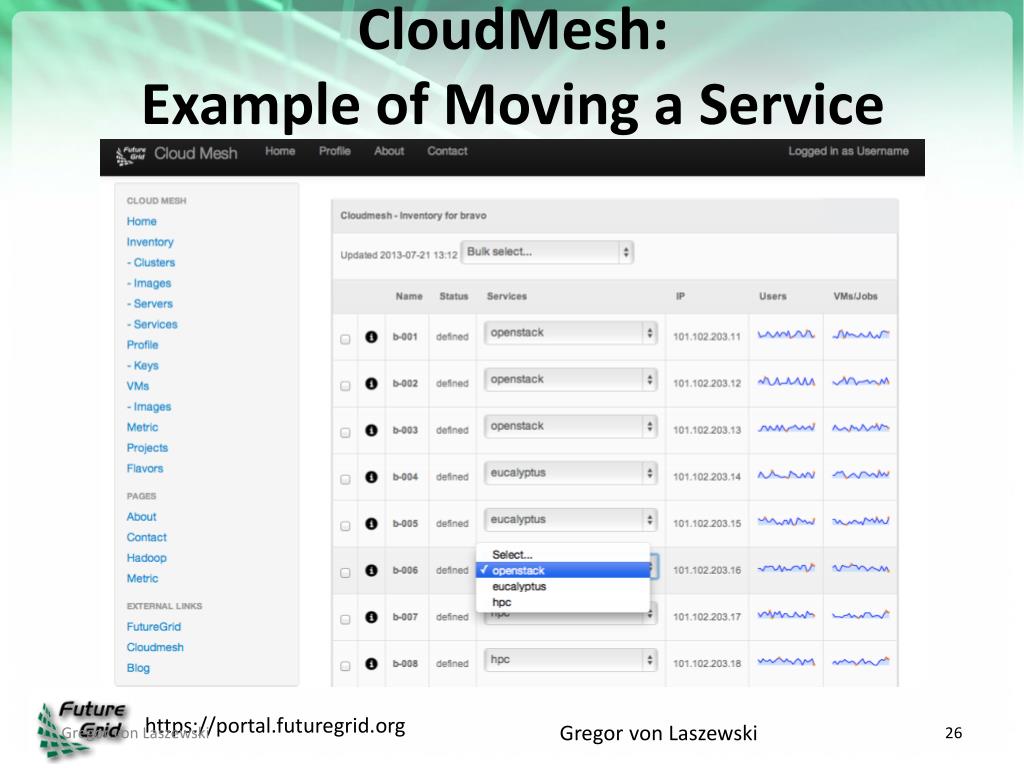
Task: Open VMs/Jobs sparkline chart for b-001
Action: [x=861, y=335]
